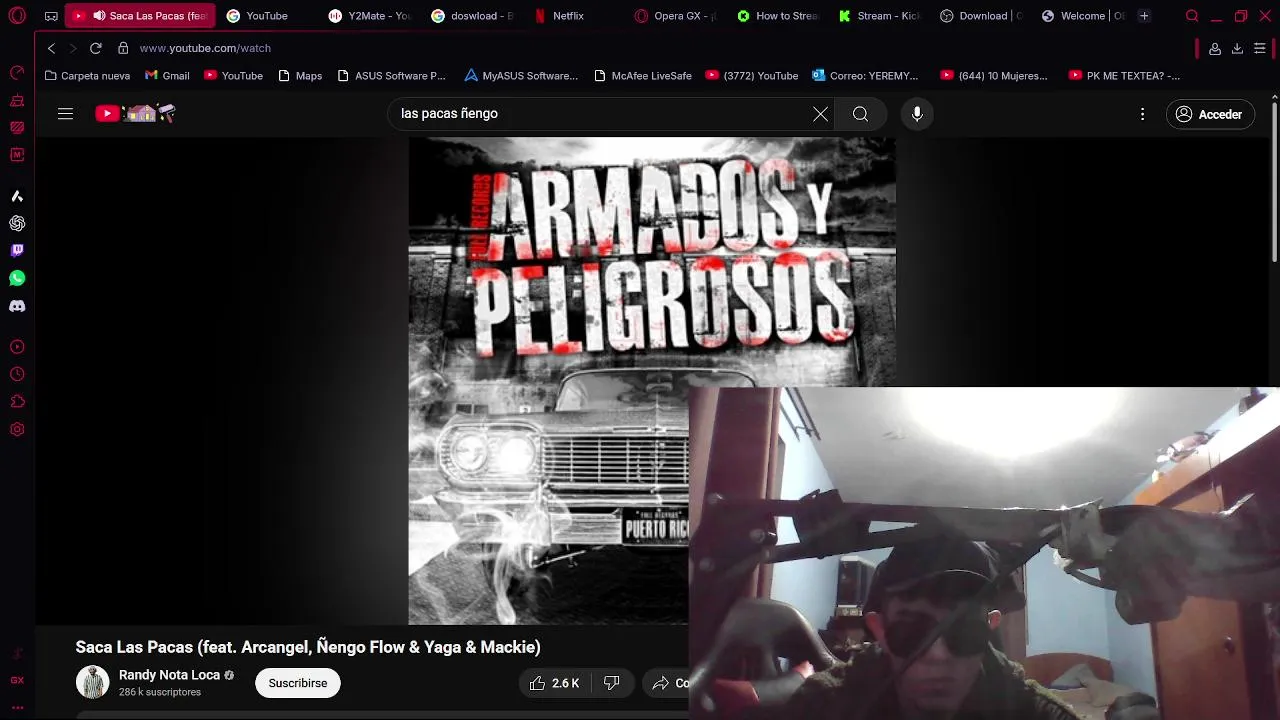Viewport: 1280px width, 720px height.
Task: Open GX Control speedometer icon in sidebar
Action: pyautogui.click(x=17, y=73)
